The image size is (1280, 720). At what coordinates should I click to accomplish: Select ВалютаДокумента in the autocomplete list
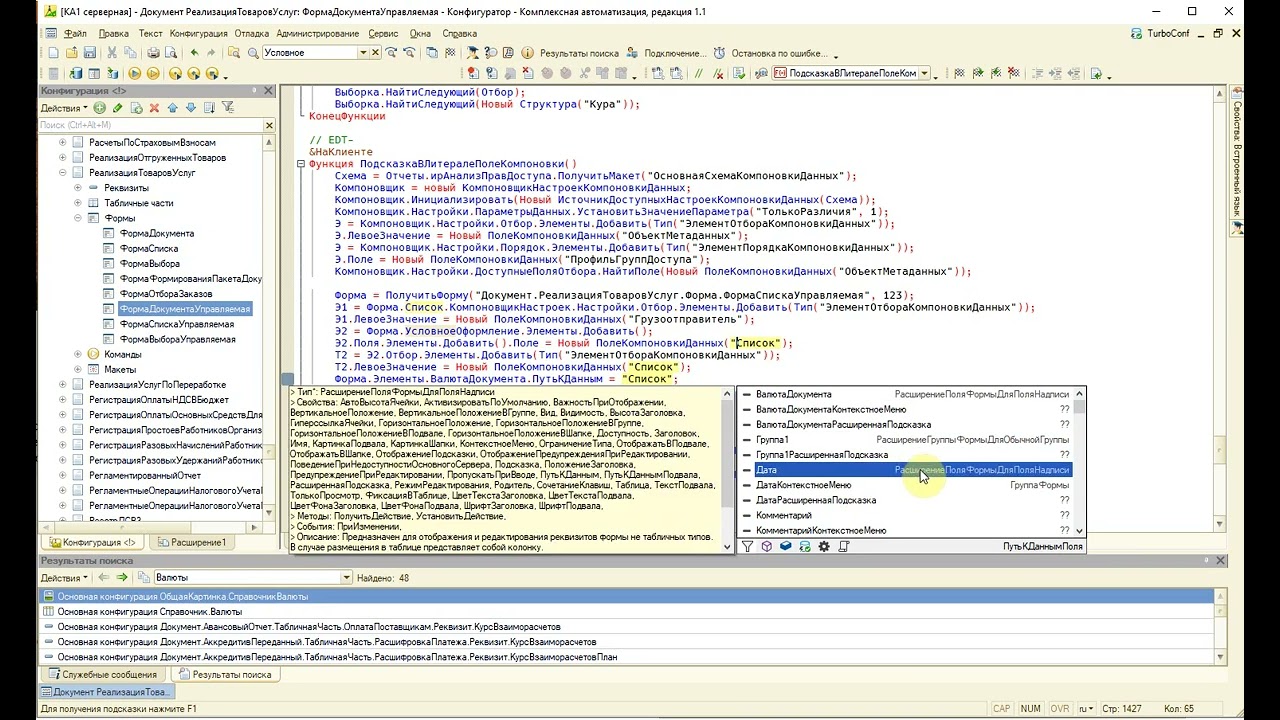912,394
